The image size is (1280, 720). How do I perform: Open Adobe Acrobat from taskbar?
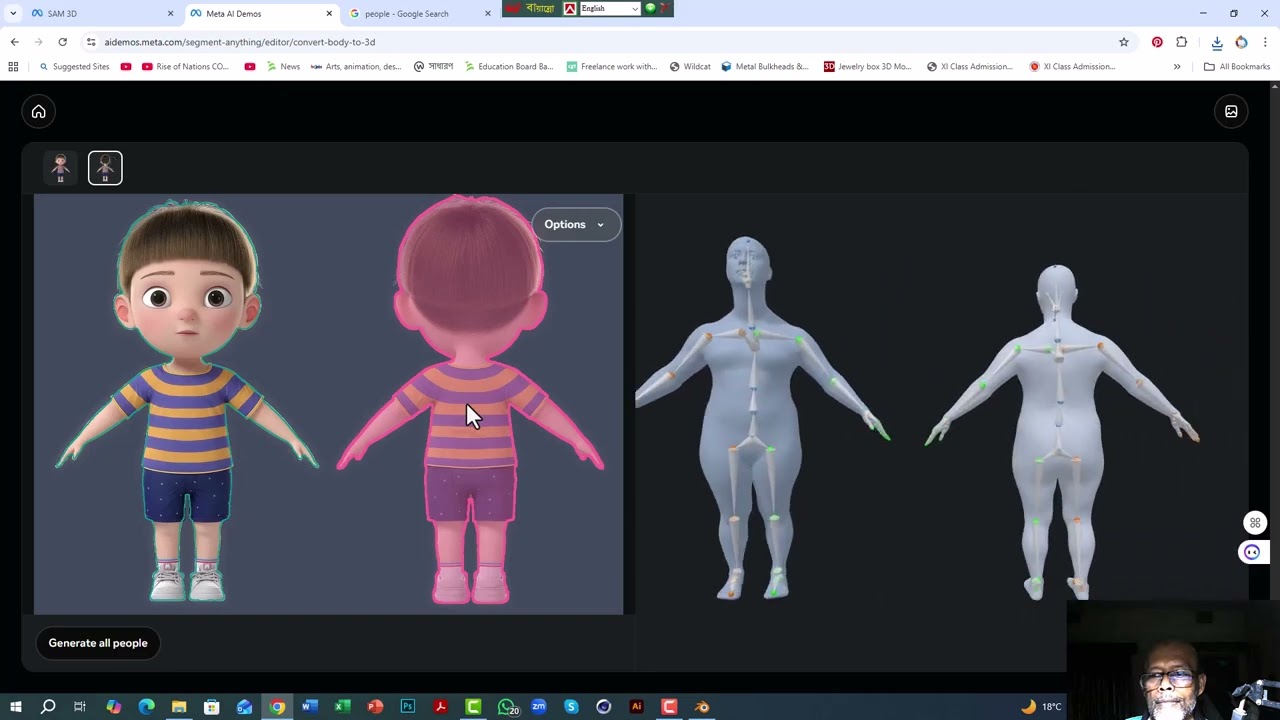pyautogui.click(x=440, y=707)
